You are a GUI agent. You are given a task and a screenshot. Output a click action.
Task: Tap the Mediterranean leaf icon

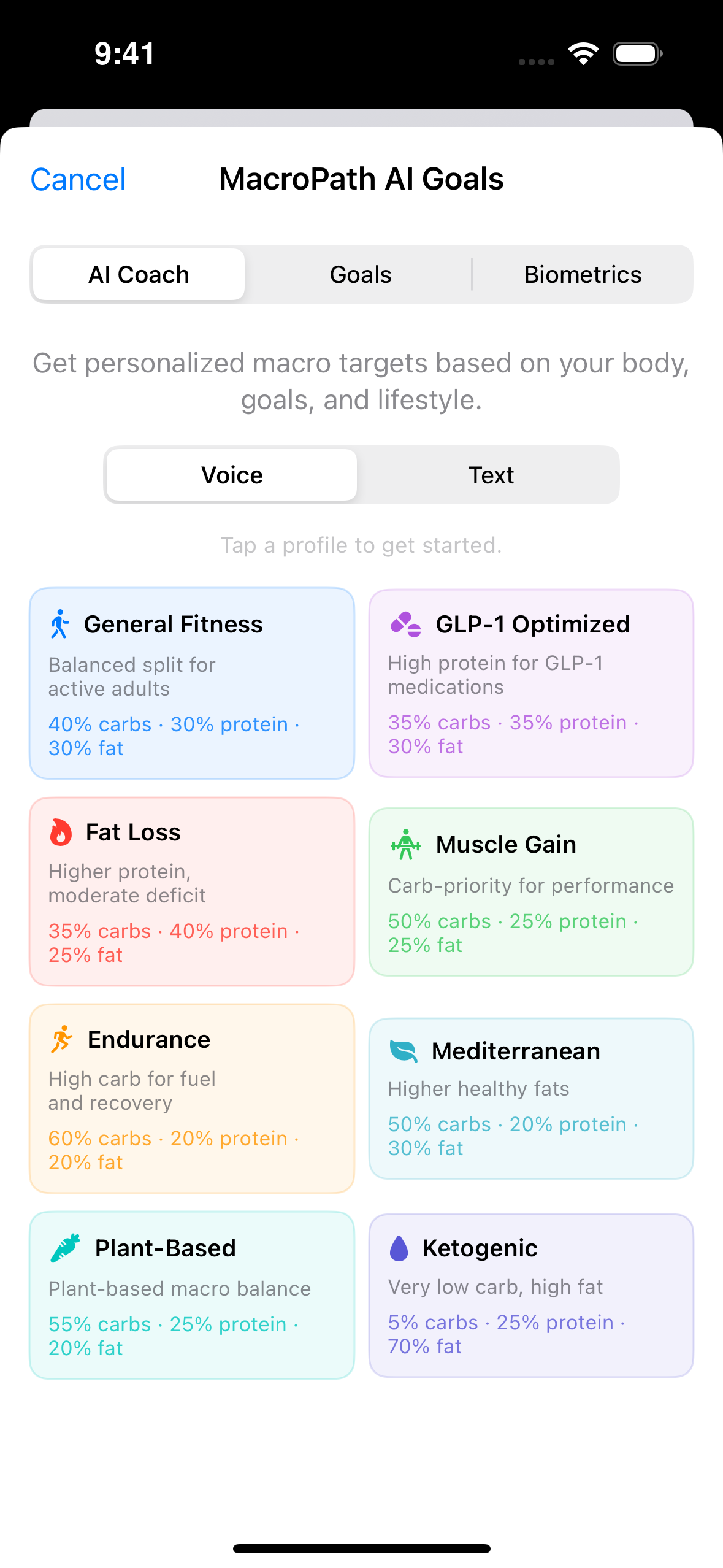pos(404,1051)
